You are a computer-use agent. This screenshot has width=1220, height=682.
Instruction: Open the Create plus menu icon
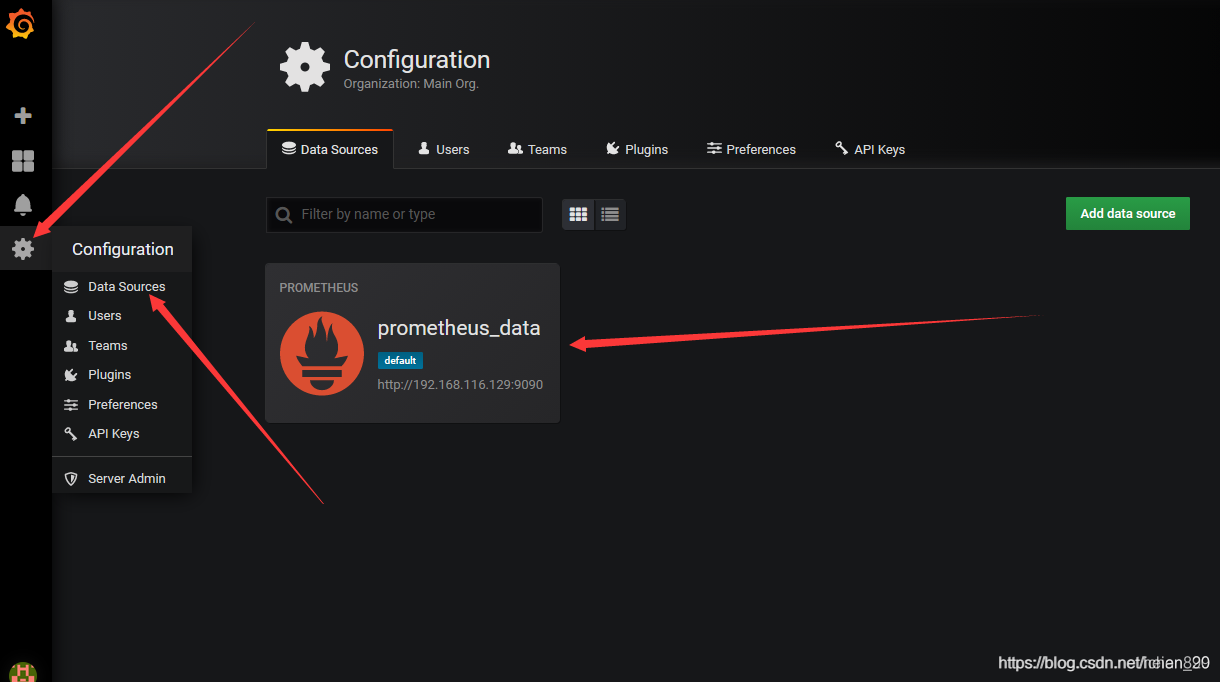[x=23, y=116]
